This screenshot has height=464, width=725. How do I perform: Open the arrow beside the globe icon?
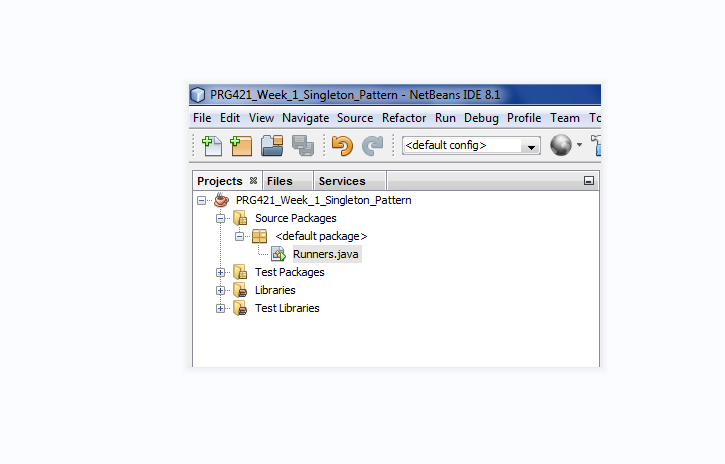pos(579,145)
